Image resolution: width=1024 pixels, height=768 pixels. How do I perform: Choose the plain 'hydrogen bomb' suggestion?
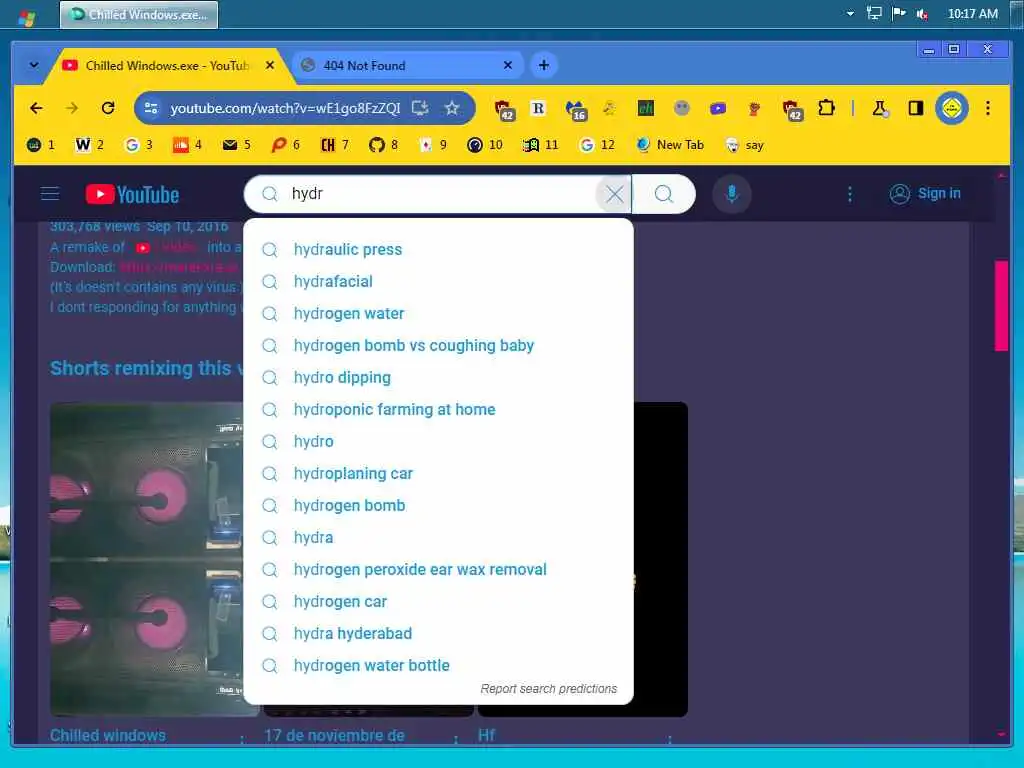438,505
